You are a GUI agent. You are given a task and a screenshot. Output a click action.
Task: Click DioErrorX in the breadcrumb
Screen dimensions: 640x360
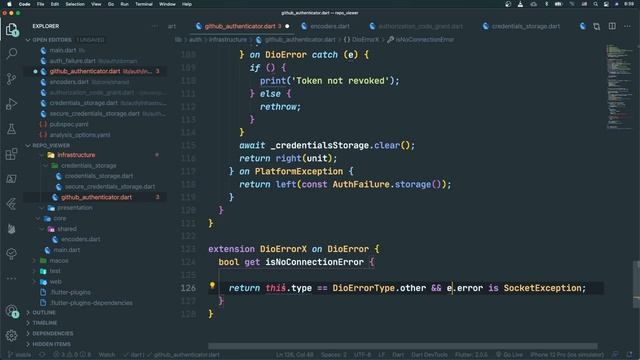point(365,40)
